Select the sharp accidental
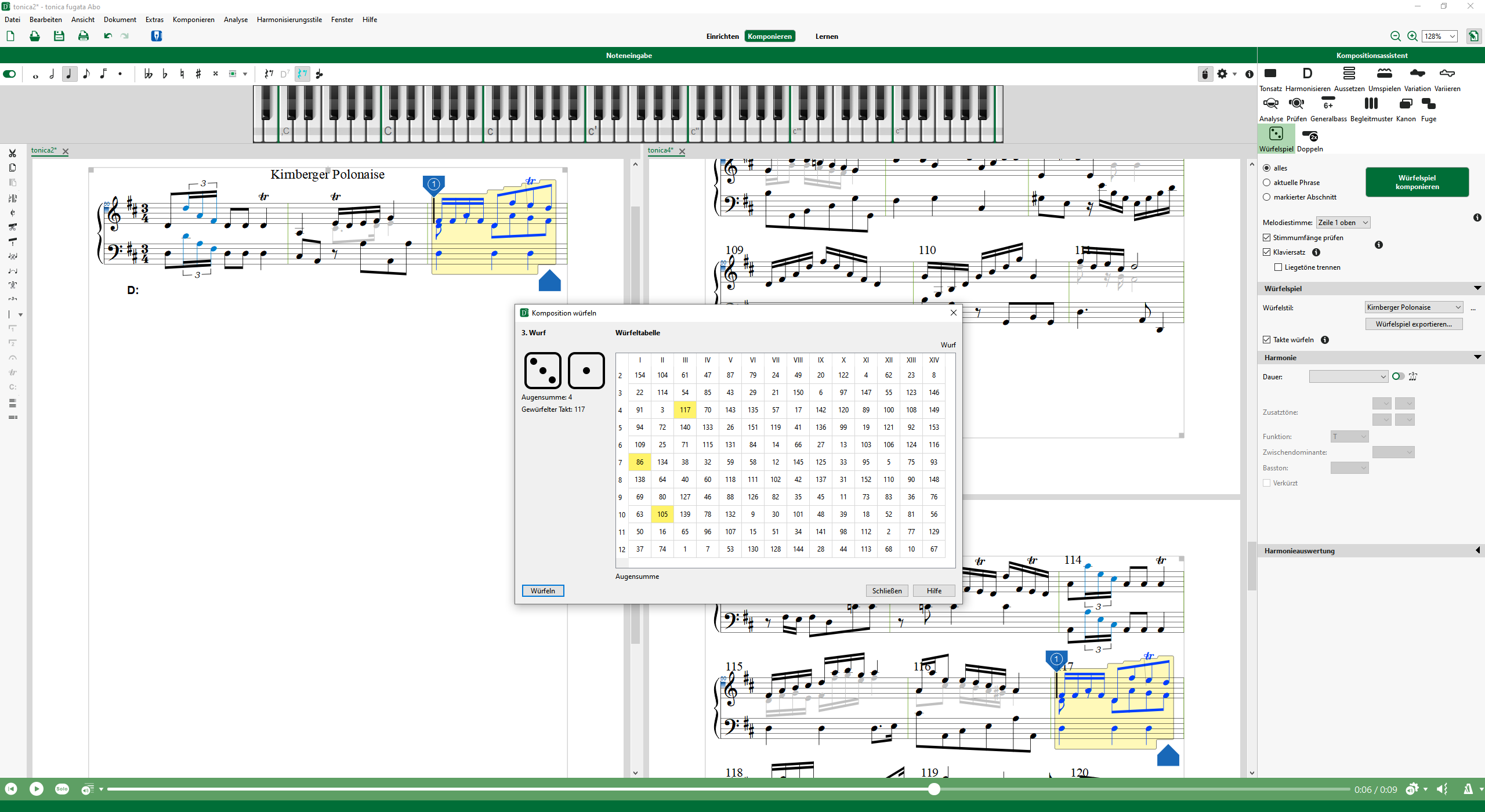The width and height of the screenshot is (1485, 812). coord(198,74)
